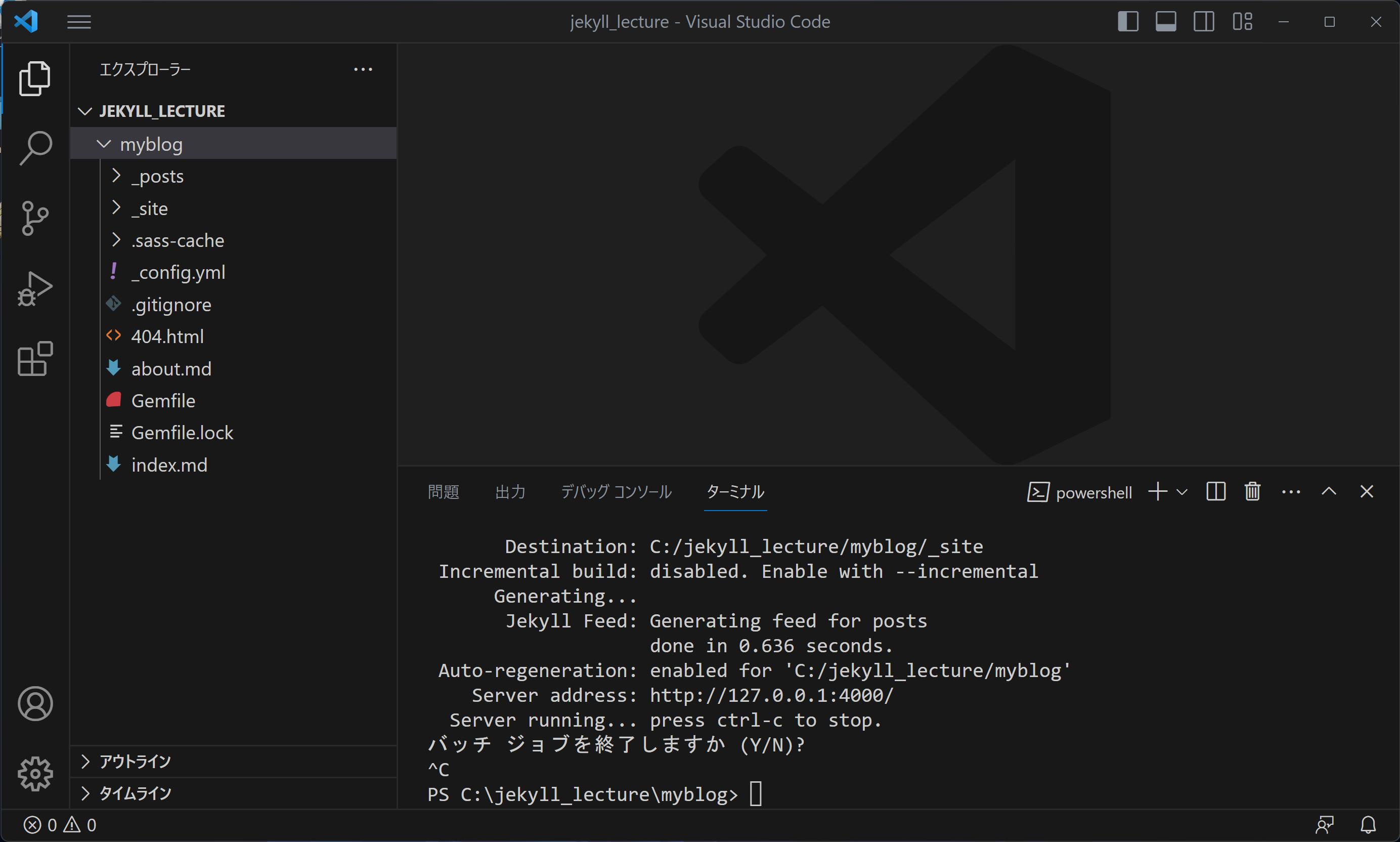1400x842 pixels.
Task: Open the launch profile dropdown arrow
Action: point(1182,492)
